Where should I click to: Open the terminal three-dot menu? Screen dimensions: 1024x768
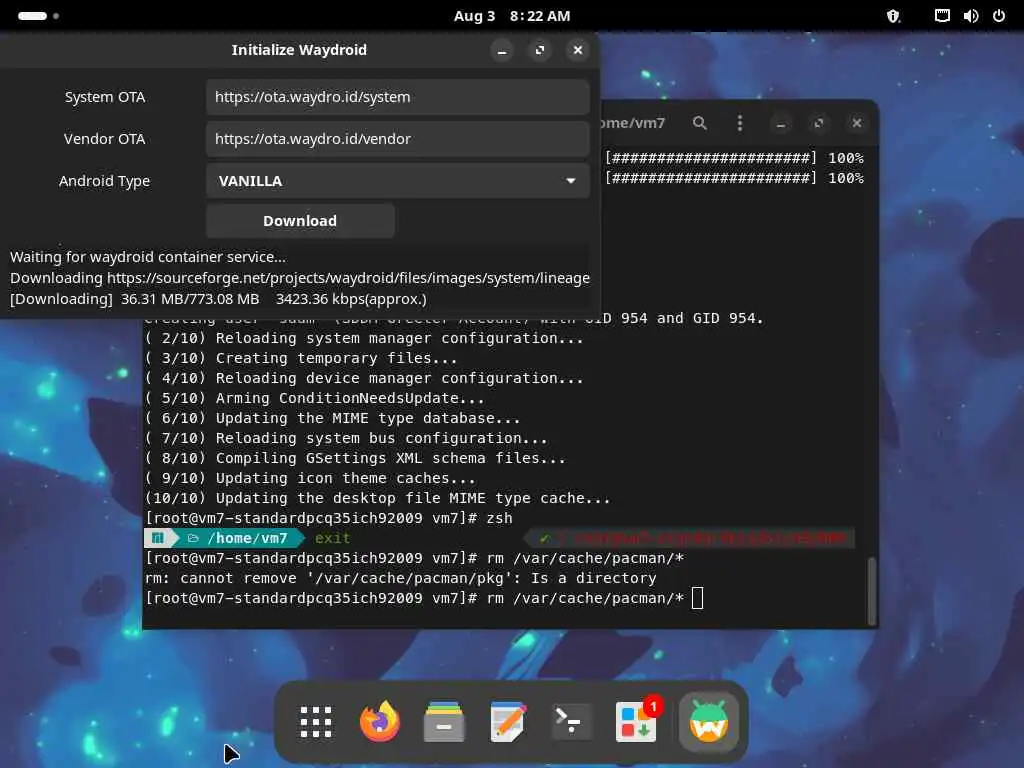tap(740, 123)
